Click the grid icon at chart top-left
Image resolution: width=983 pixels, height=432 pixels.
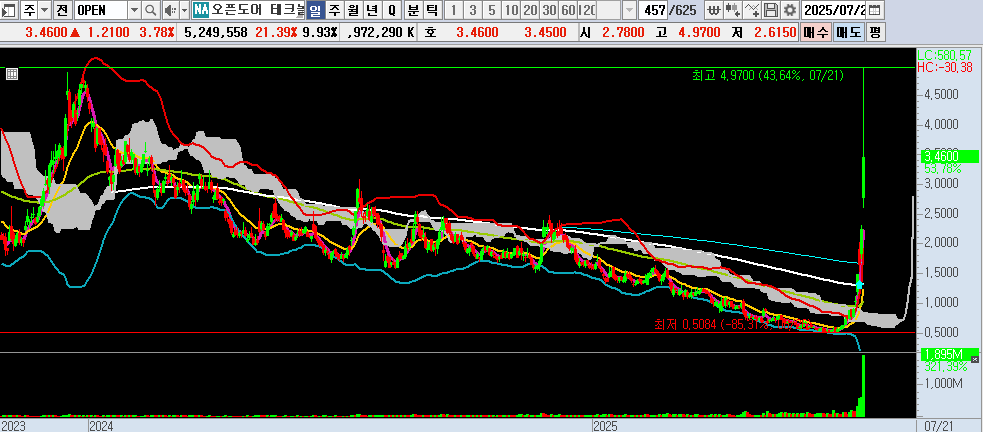click(x=11, y=74)
